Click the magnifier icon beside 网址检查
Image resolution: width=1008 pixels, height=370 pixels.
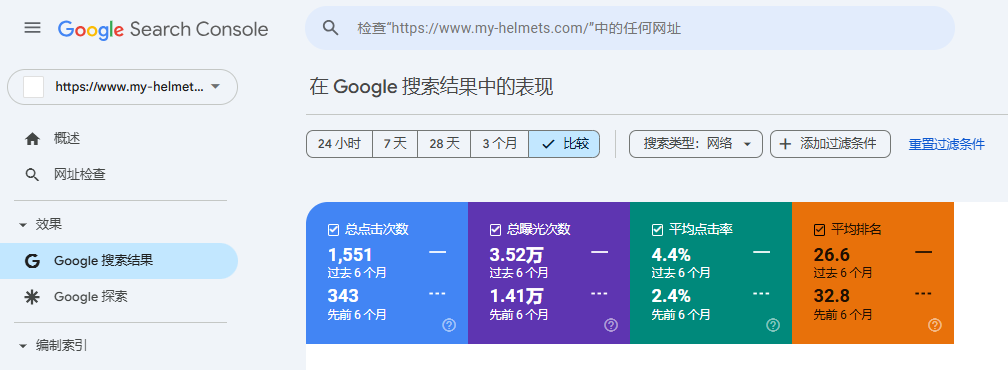32,174
